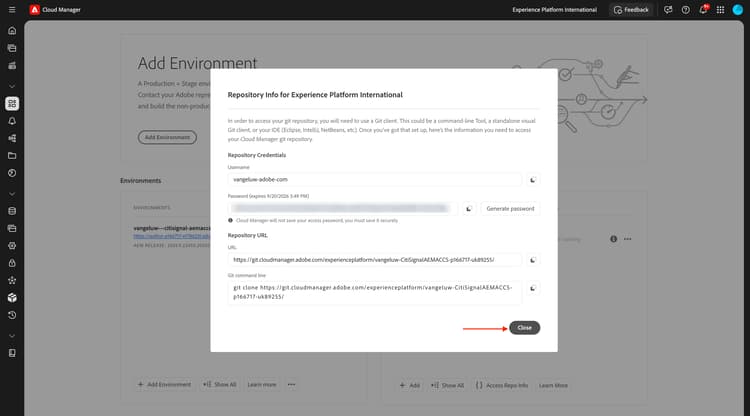Open the book icon at the sidebar bottom
The width and height of the screenshot is (750, 416).
[x=12, y=353]
